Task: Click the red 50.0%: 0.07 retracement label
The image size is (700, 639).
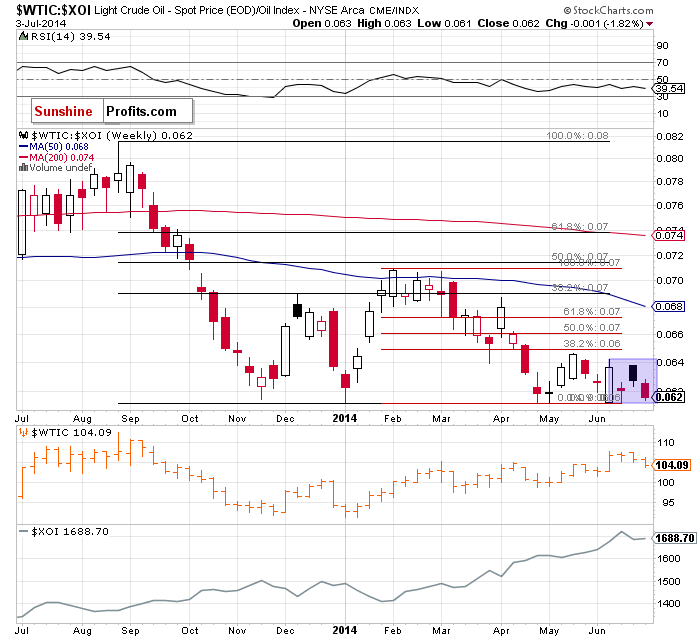Action: (x=592, y=327)
